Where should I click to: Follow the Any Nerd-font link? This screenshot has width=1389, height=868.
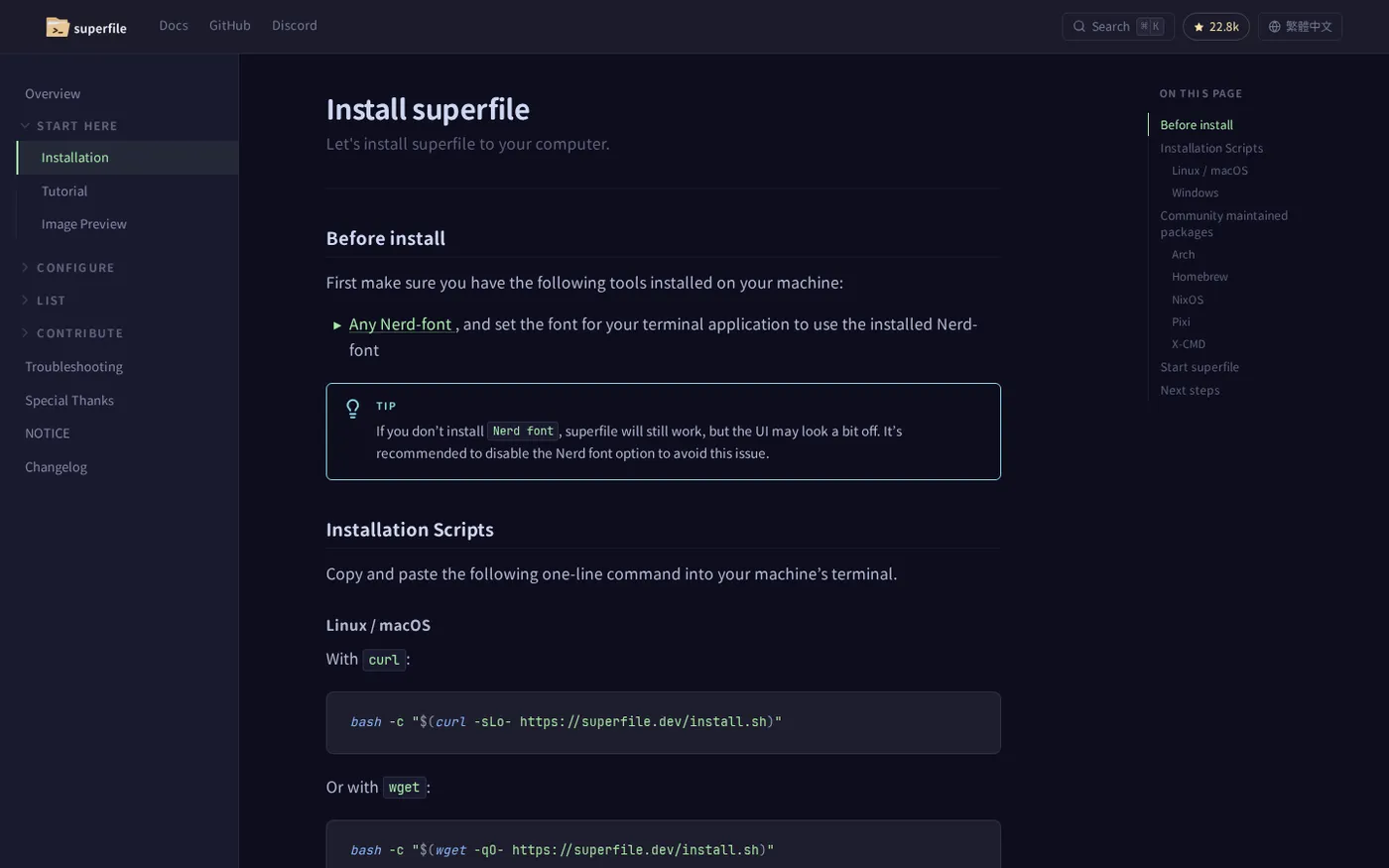click(x=401, y=324)
